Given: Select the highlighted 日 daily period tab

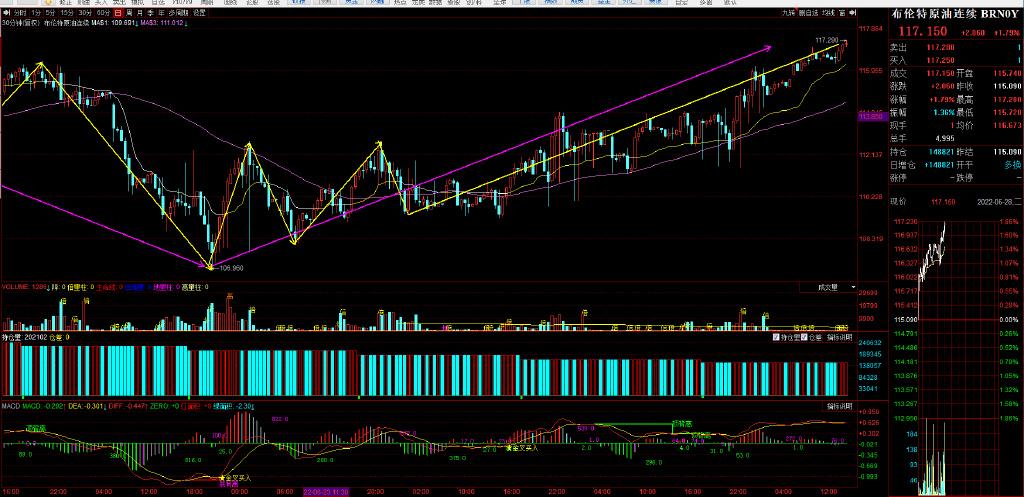Looking at the screenshot, I should pyautogui.click(x=118, y=12).
